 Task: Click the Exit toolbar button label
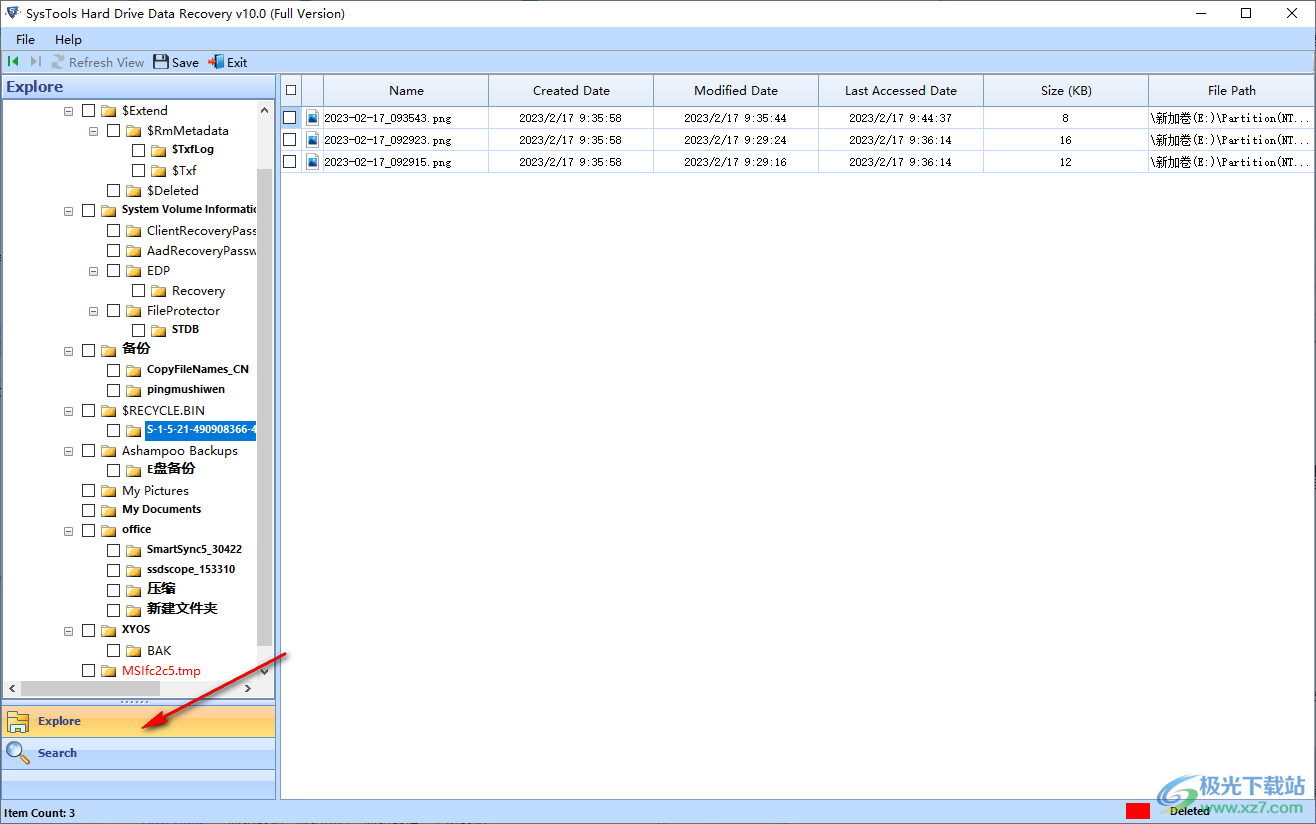pos(237,62)
